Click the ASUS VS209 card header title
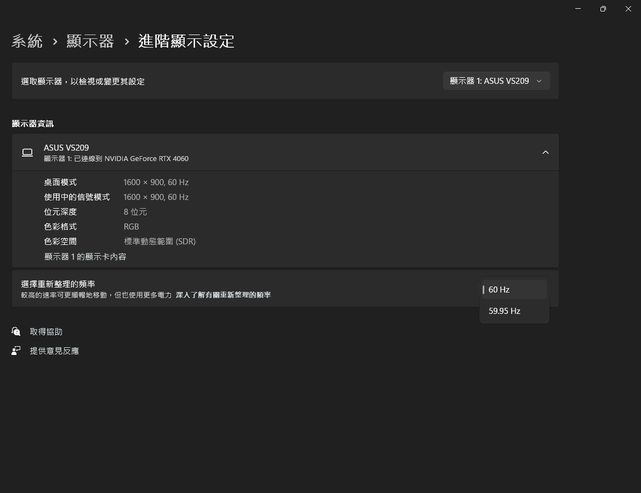The image size is (641, 493). (x=66, y=148)
